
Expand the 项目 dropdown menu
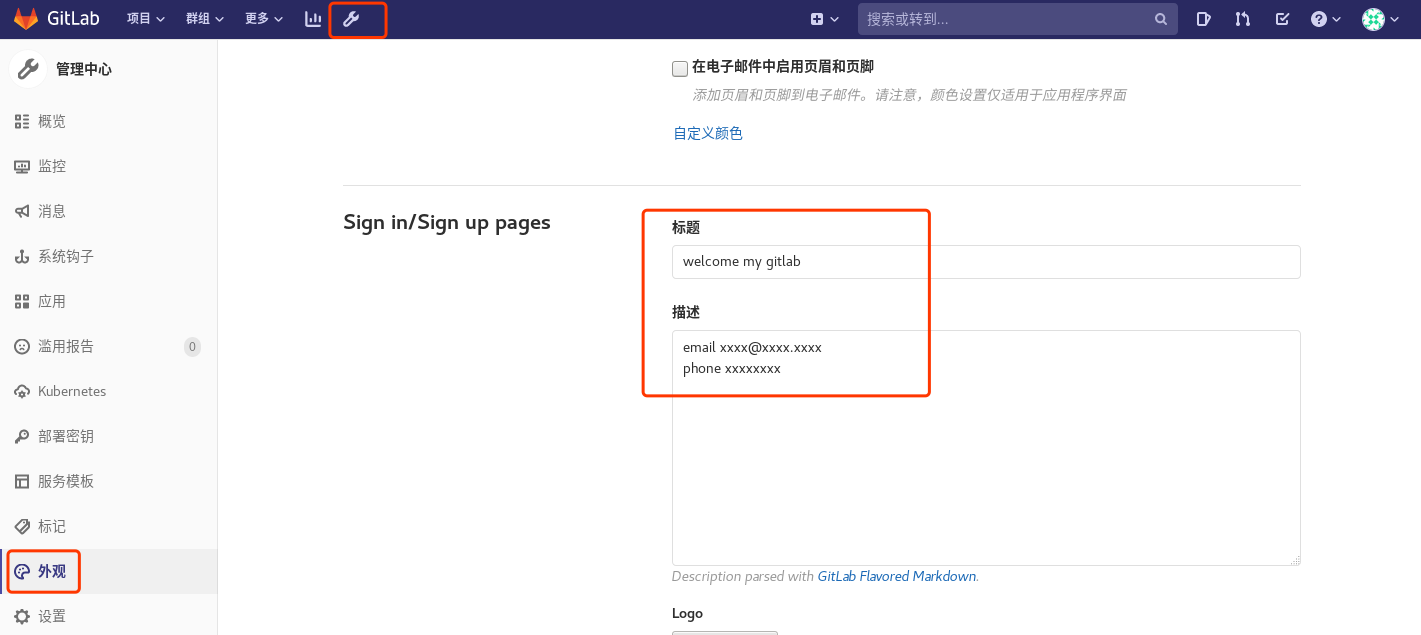pos(145,18)
